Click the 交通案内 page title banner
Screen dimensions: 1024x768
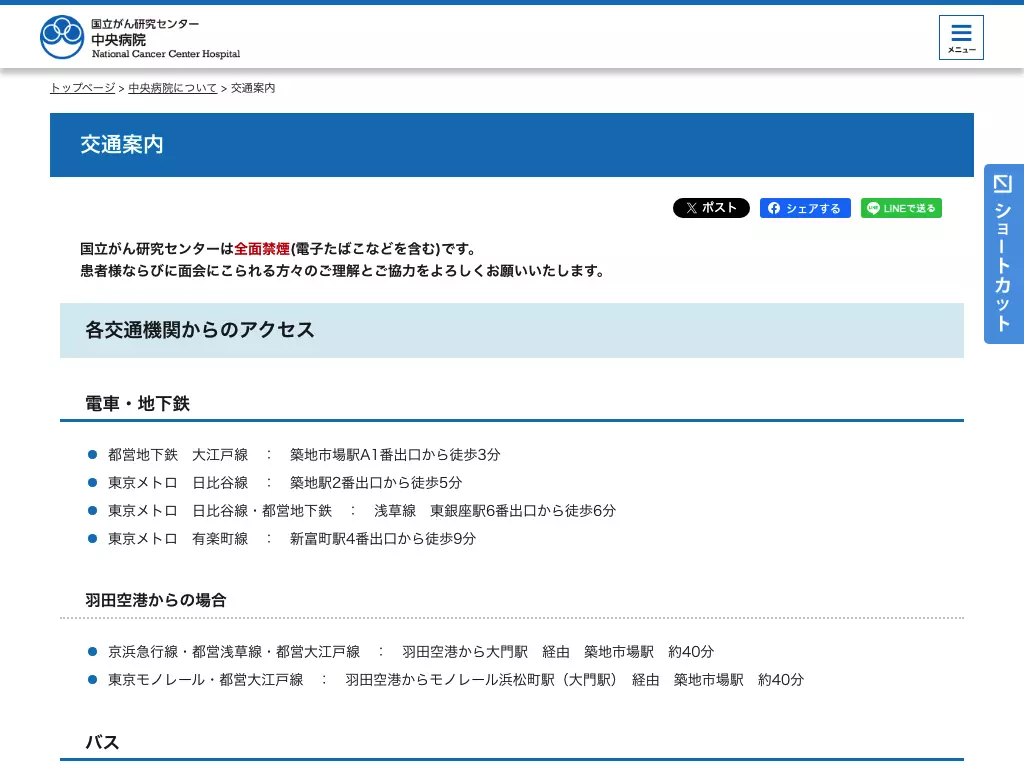[511, 144]
